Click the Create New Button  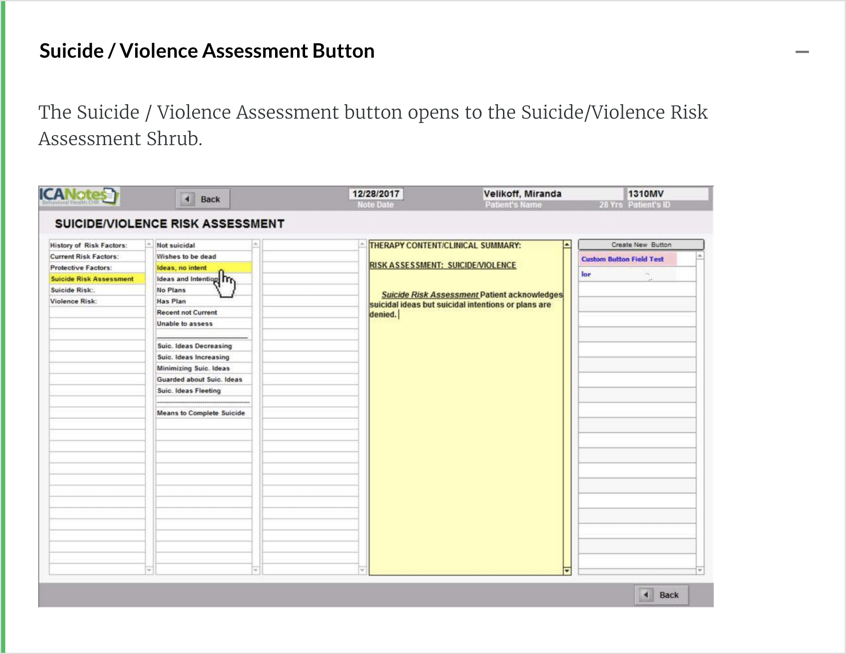tap(641, 245)
